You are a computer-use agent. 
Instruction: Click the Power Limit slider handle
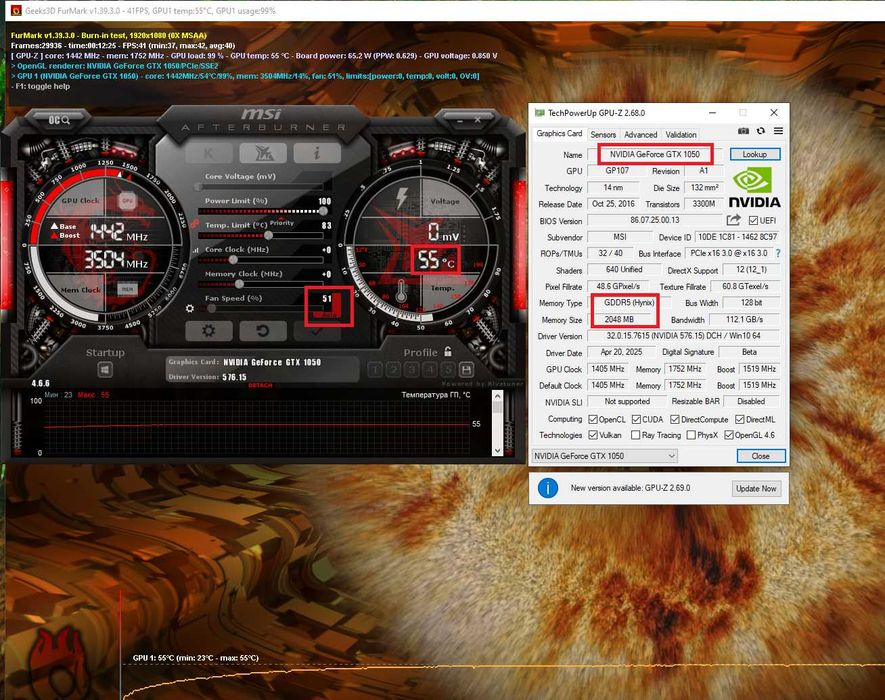[323, 211]
